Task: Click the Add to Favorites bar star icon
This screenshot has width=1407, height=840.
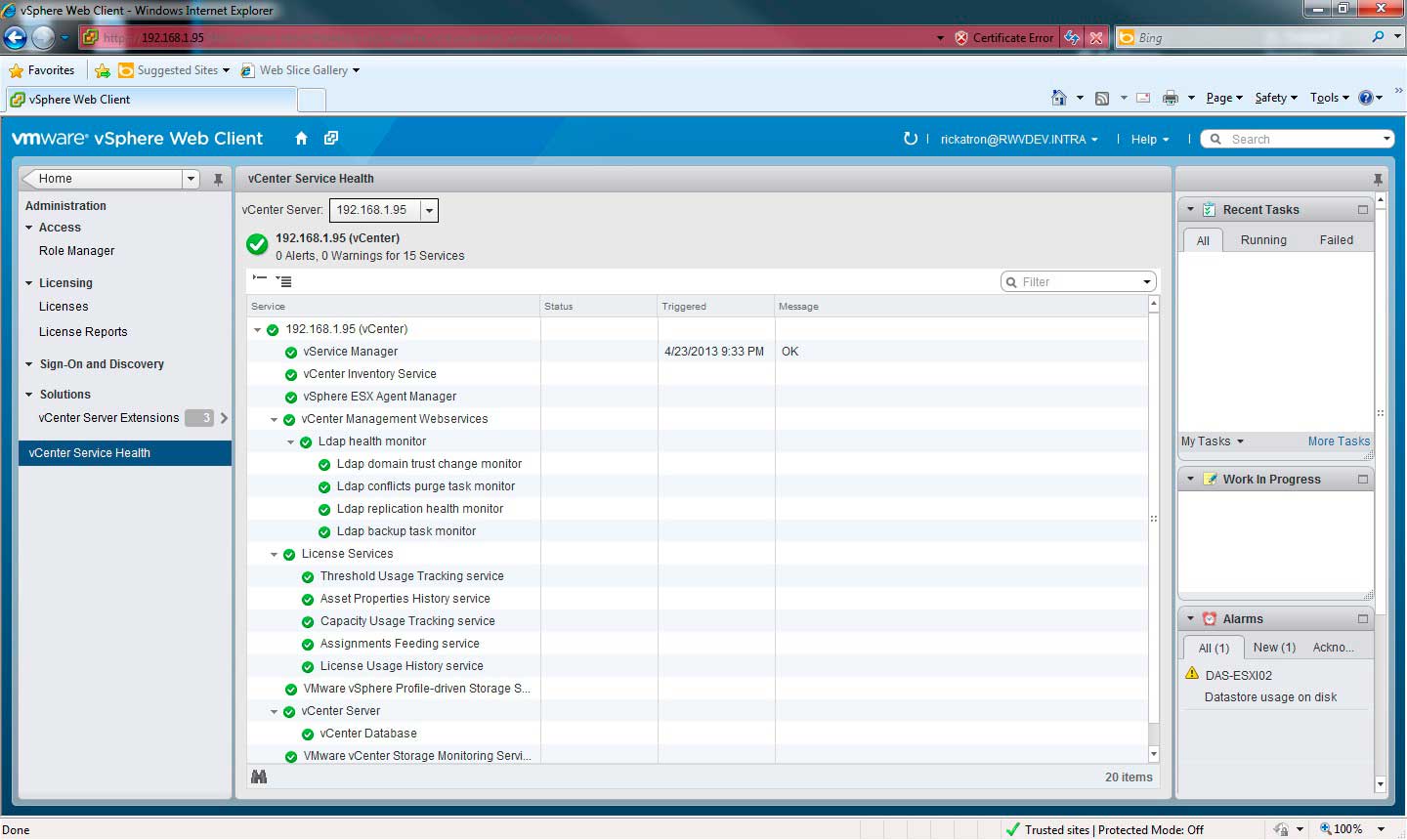Action: point(103,70)
